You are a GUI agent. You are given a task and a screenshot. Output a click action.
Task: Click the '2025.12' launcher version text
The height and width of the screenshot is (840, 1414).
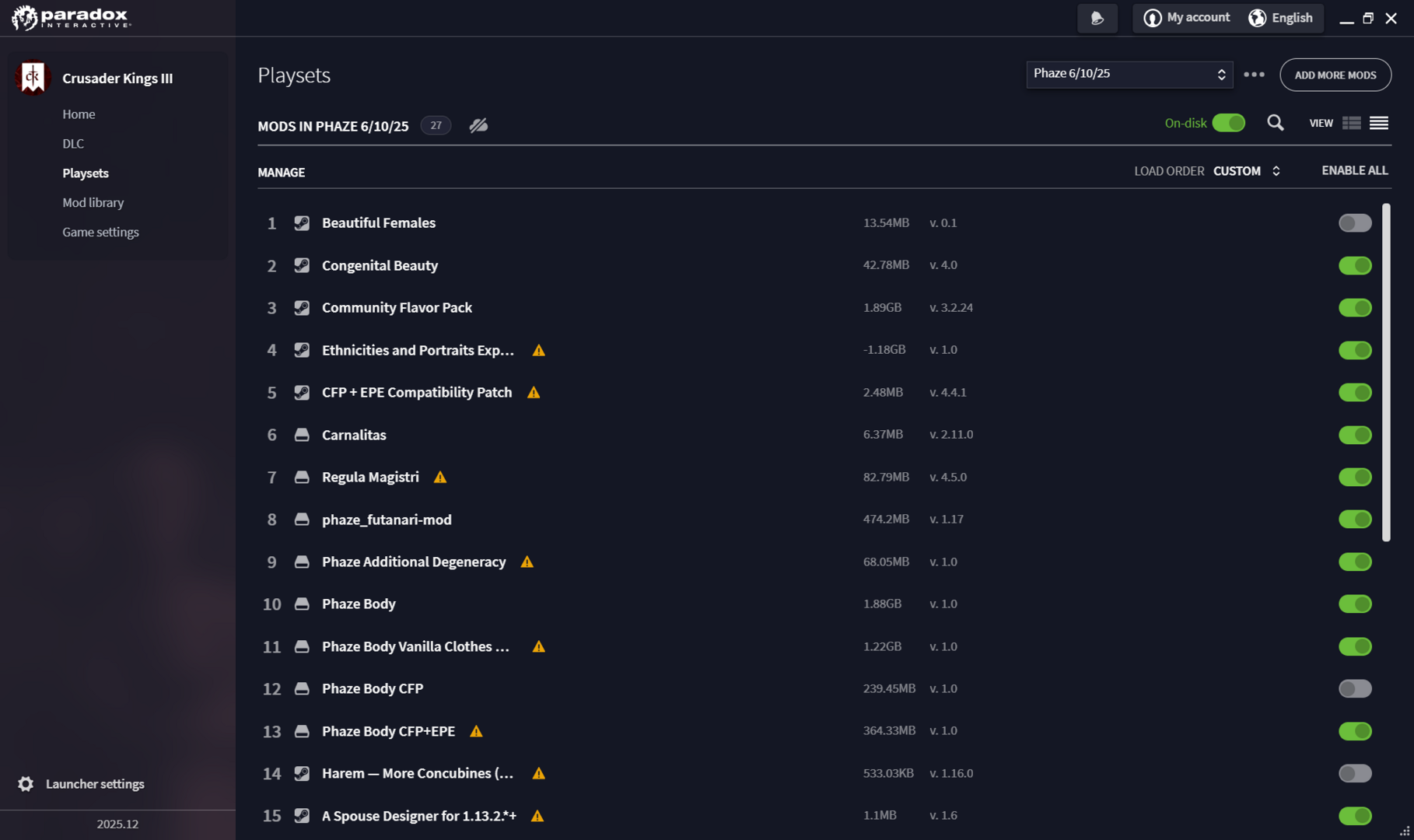(117, 824)
